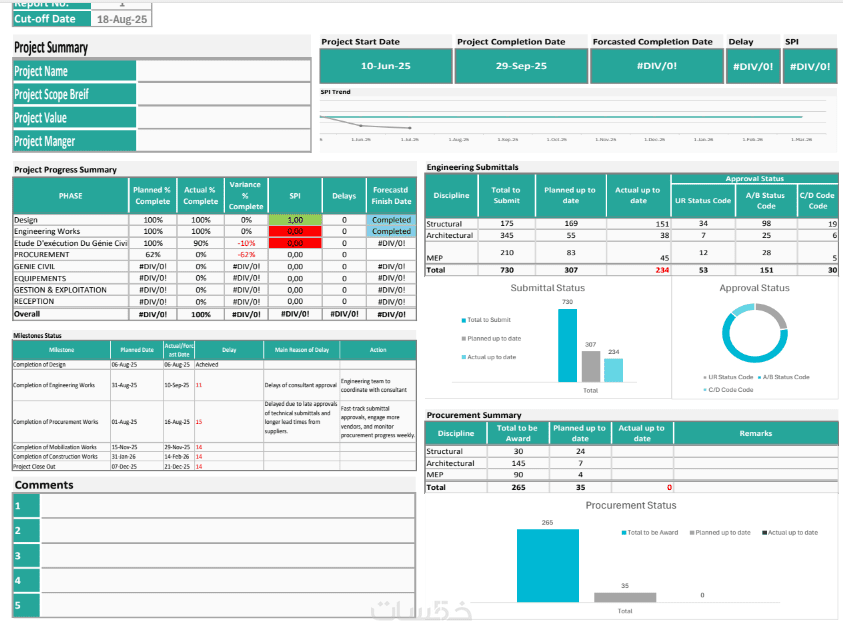Click comment line 3 field
Screen dimensions: 843x634
227,555
